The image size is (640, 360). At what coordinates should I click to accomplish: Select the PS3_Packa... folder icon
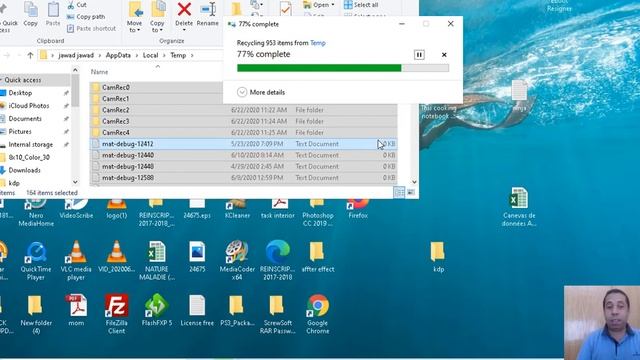pos(237,310)
